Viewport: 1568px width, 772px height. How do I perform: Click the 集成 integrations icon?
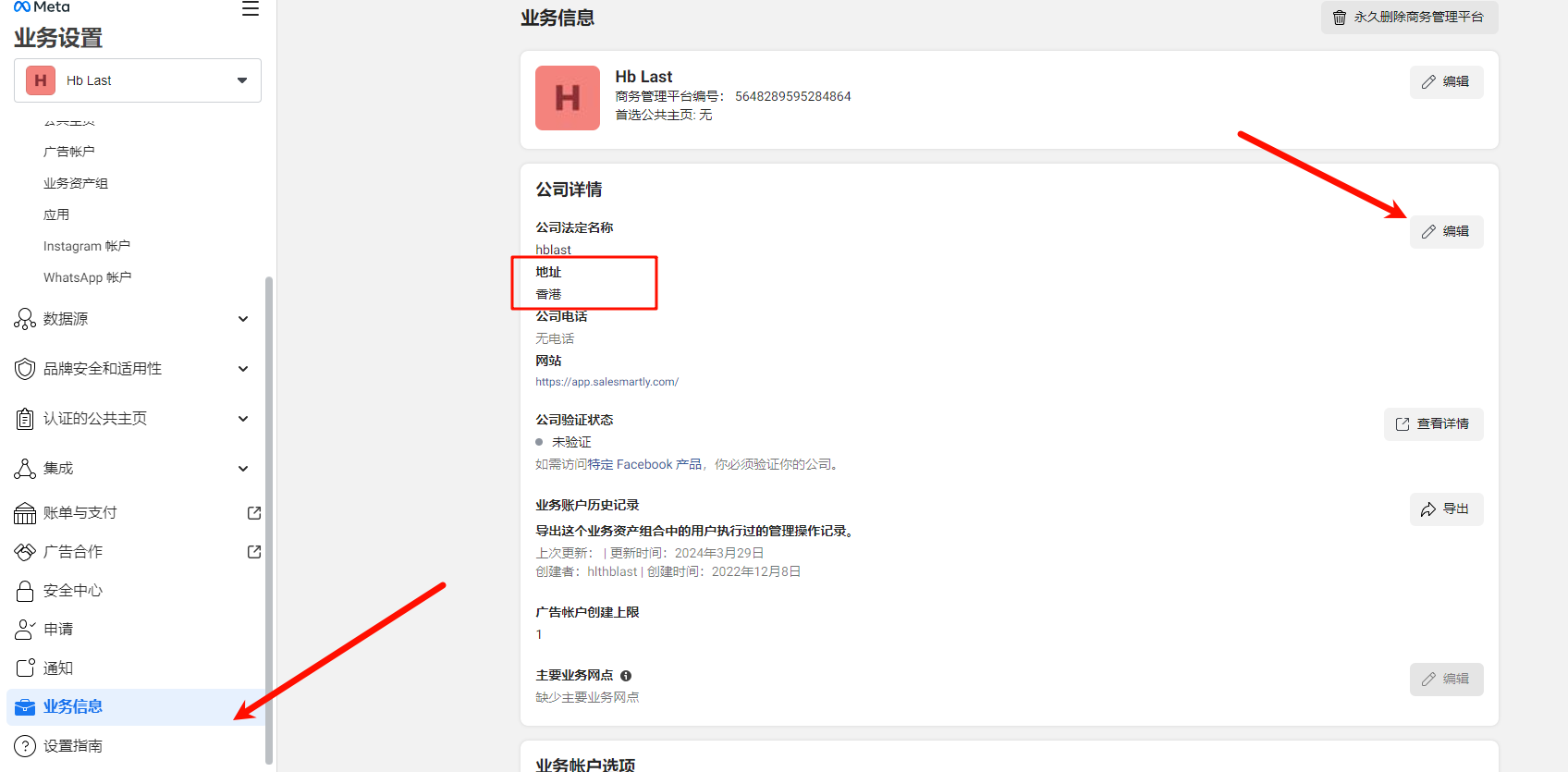[25, 469]
